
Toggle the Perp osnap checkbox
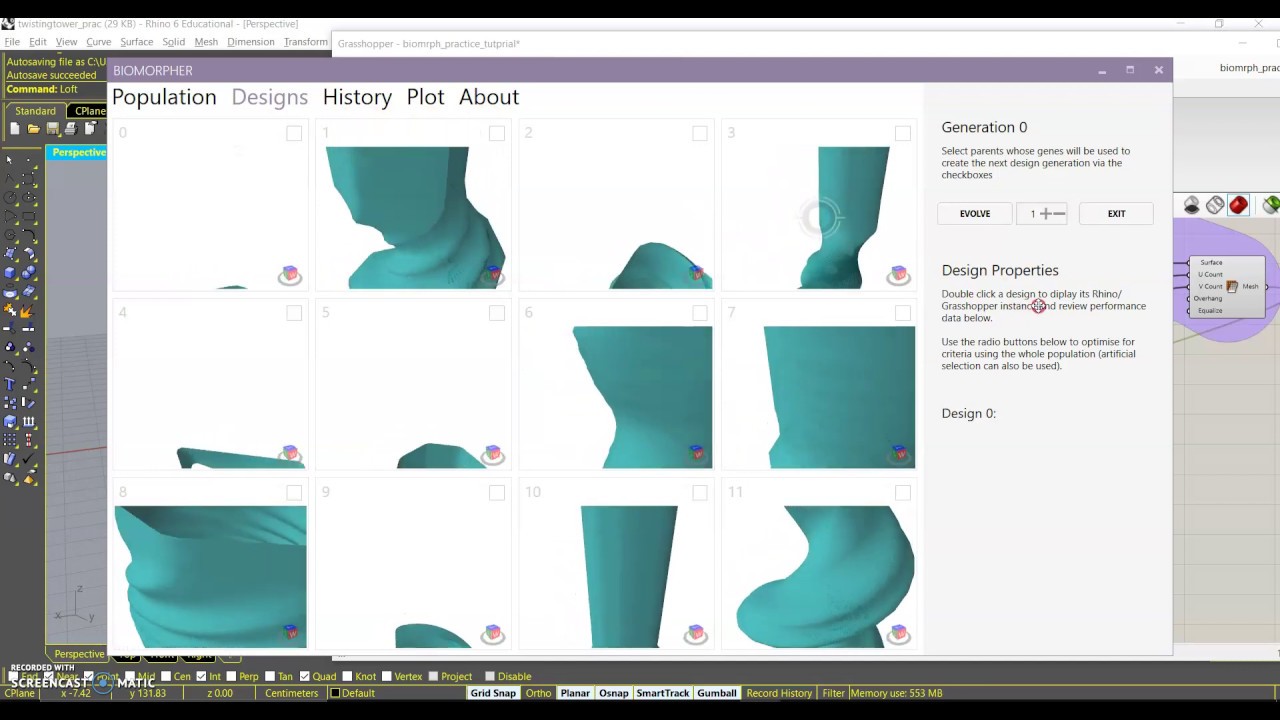click(231, 676)
